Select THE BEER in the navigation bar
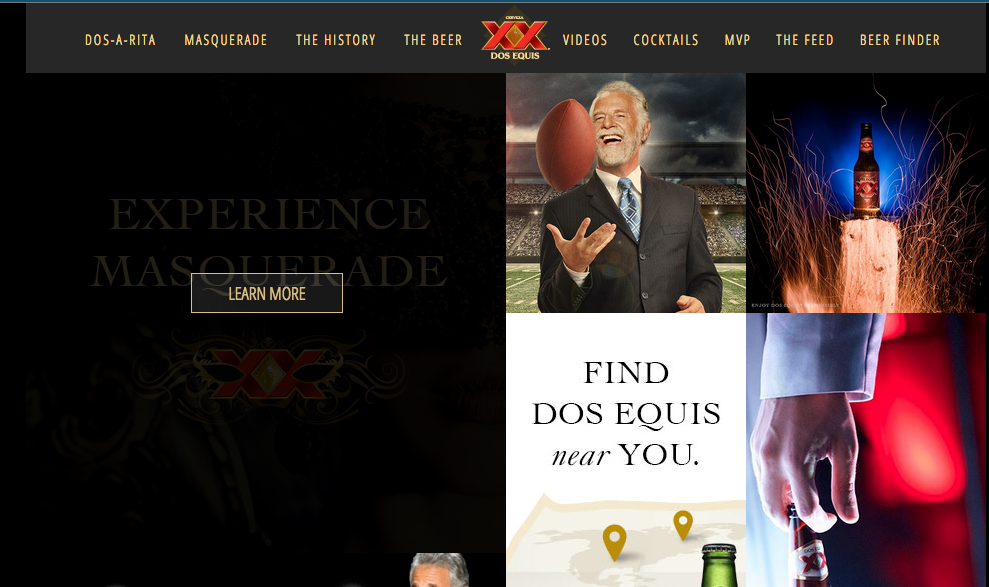 (x=433, y=40)
